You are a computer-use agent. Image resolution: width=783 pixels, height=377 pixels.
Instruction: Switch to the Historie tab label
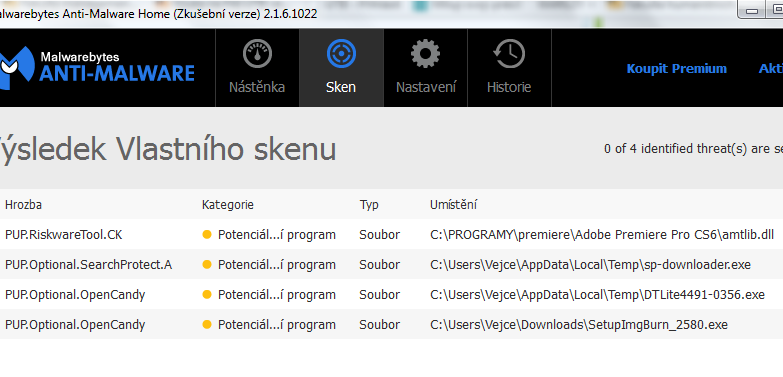click(509, 87)
